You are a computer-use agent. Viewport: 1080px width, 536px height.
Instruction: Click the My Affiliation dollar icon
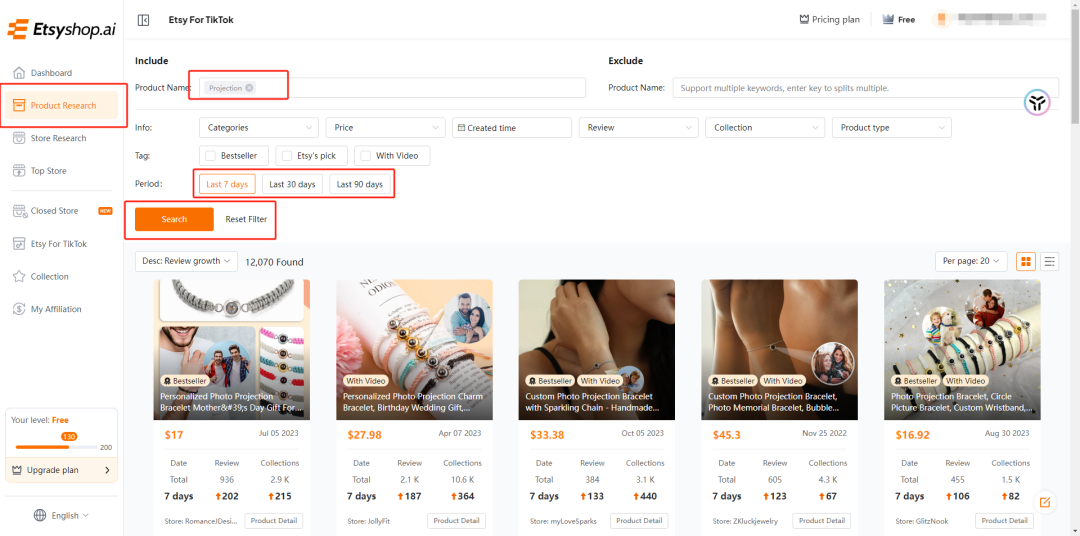tap(19, 309)
